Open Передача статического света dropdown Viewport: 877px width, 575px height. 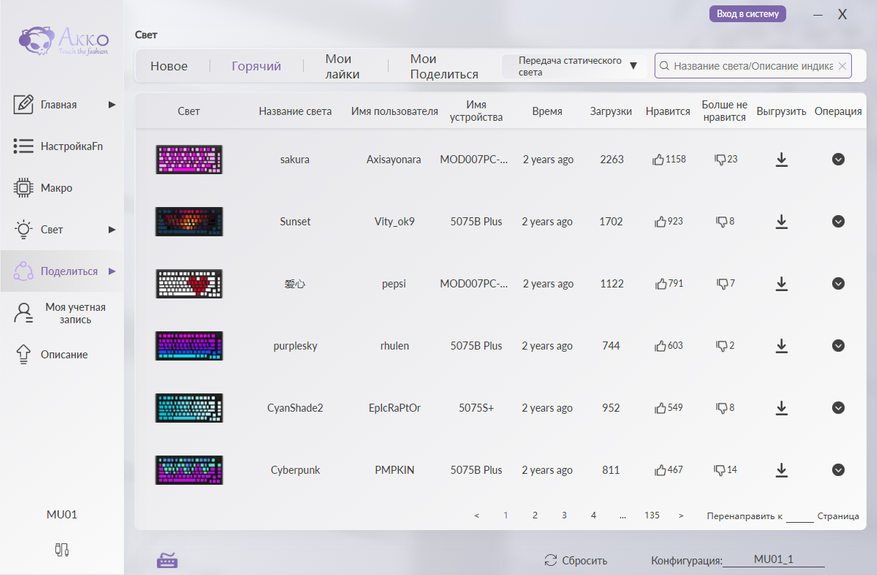coord(575,66)
